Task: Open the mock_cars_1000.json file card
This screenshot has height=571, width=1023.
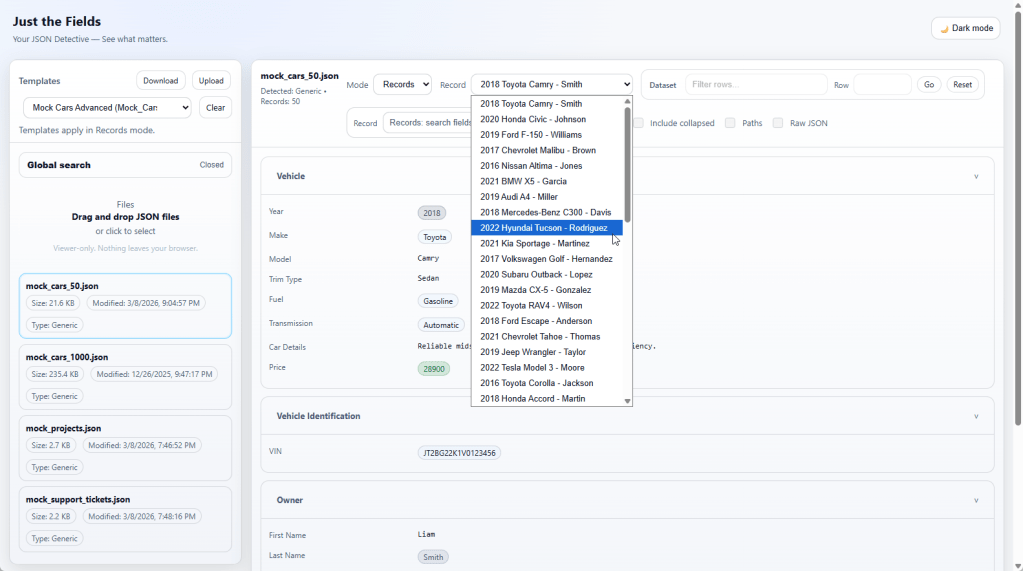Action: [x=125, y=376]
